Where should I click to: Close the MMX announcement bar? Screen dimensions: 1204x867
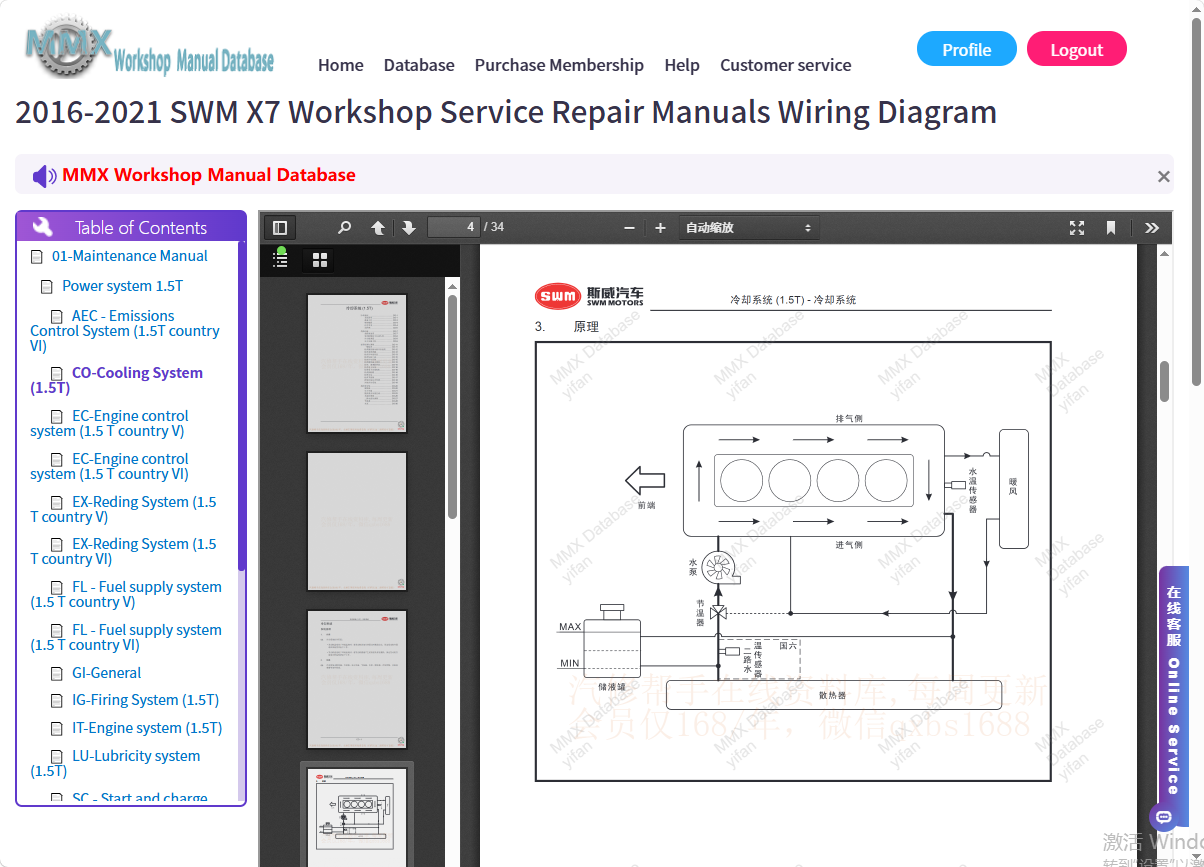coord(1163,176)
